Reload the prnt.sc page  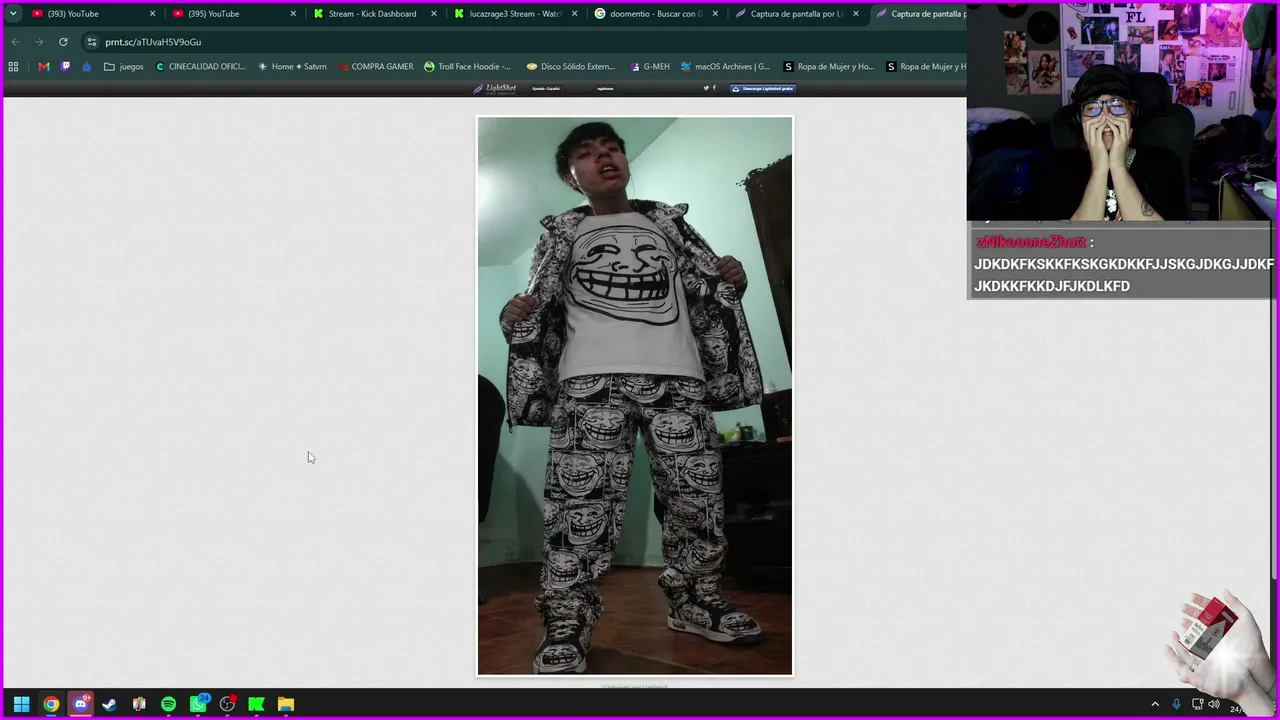pos(63,42)
